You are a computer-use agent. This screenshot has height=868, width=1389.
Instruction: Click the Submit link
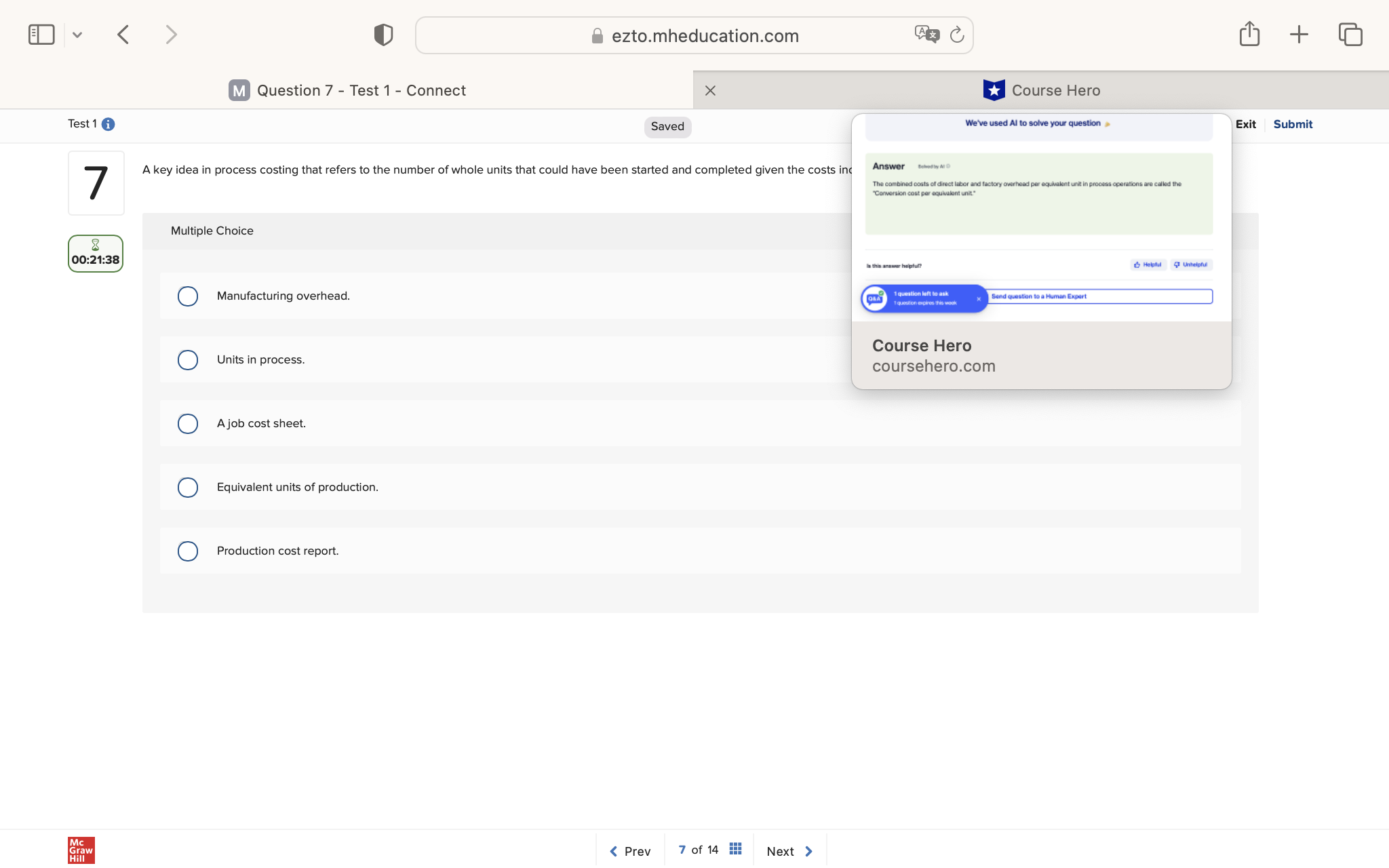[1293, 124]
